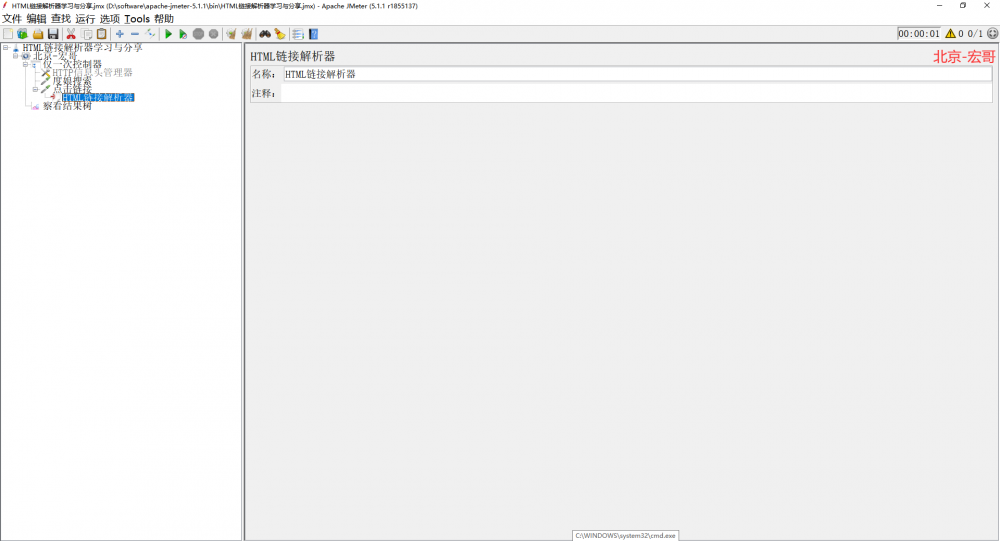Click Start no pauses icon

click(183, 34)
